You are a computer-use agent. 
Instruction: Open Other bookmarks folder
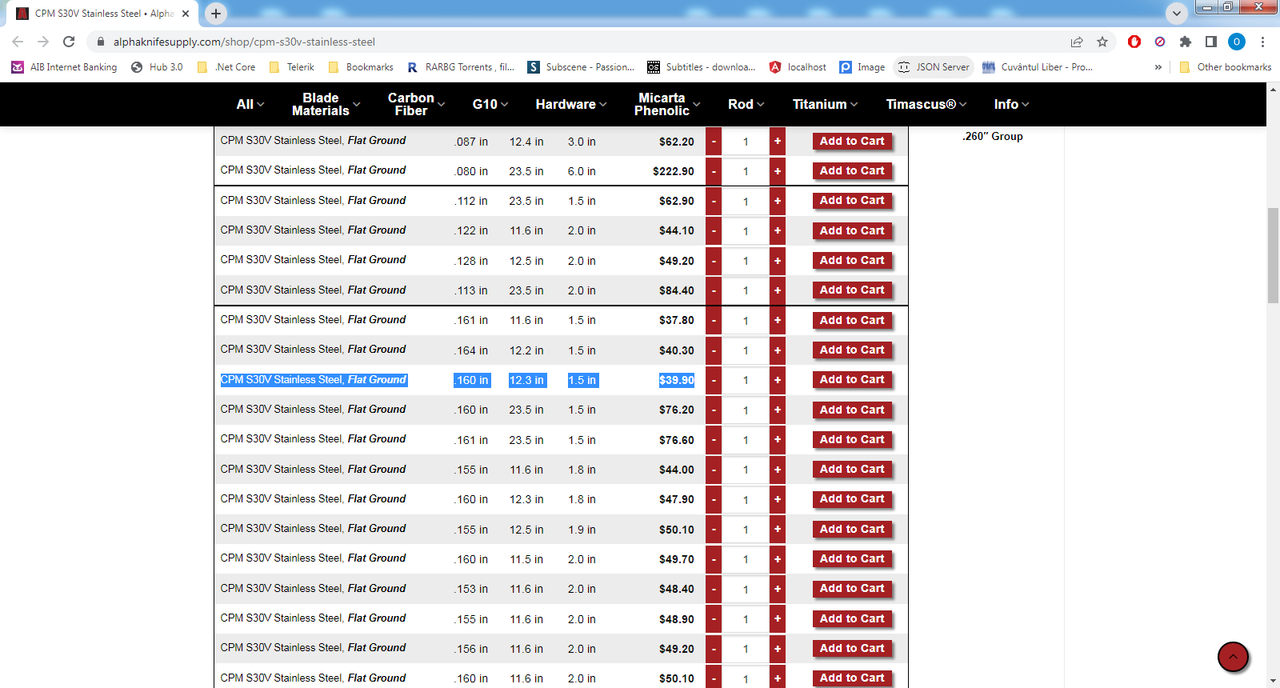coord(1225,67)
